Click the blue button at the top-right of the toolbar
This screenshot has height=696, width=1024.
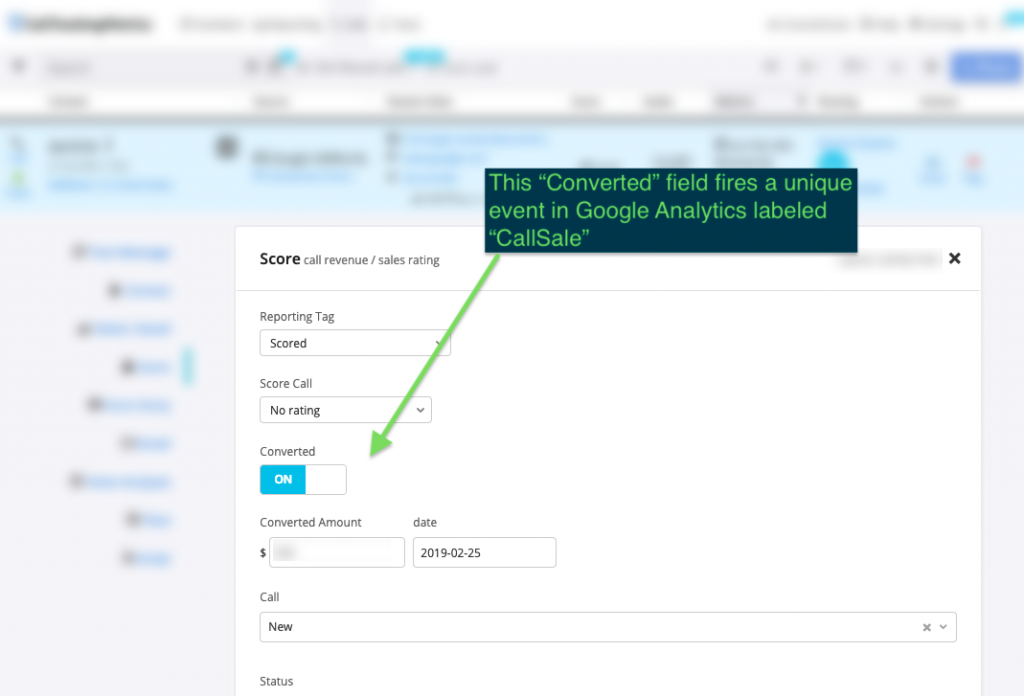(986, 66)
